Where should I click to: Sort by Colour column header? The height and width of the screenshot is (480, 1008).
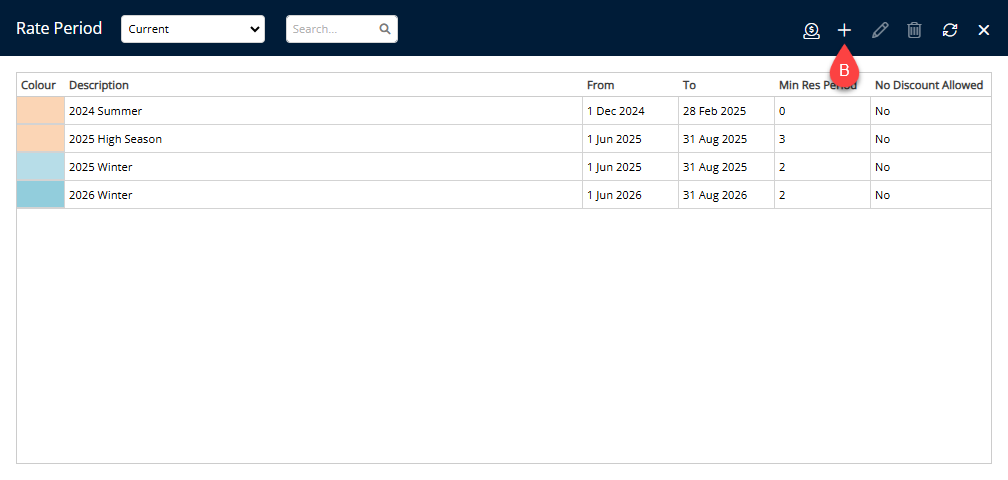click(39, 85)
